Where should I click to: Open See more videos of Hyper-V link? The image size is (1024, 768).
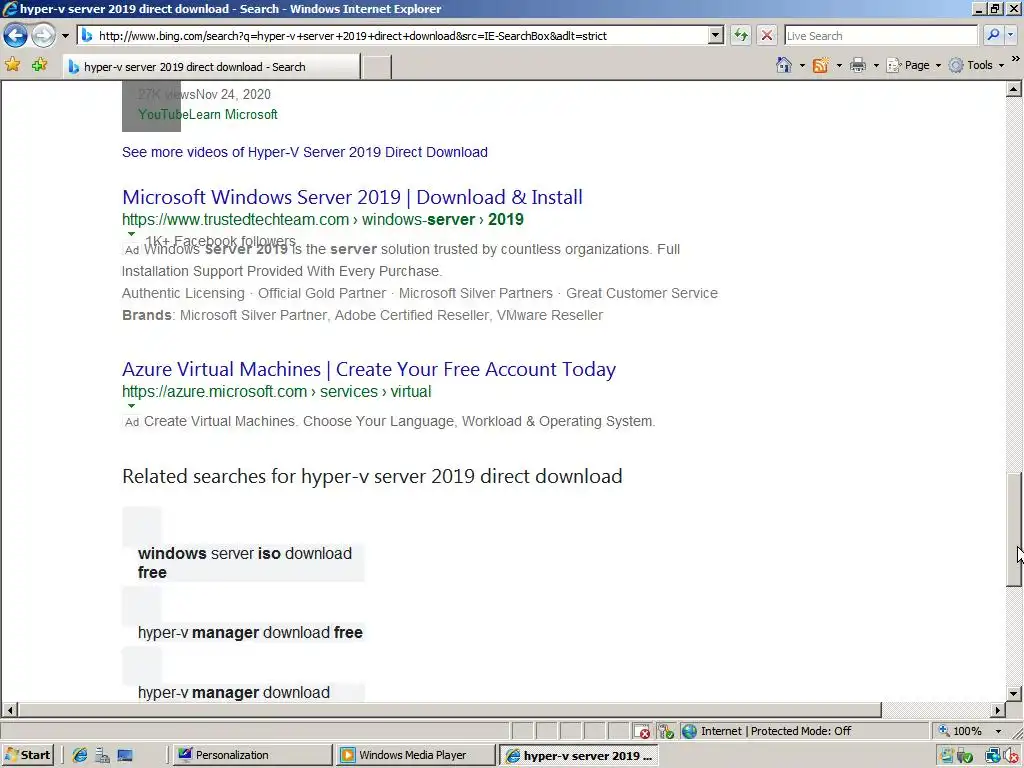click(304, 152)
